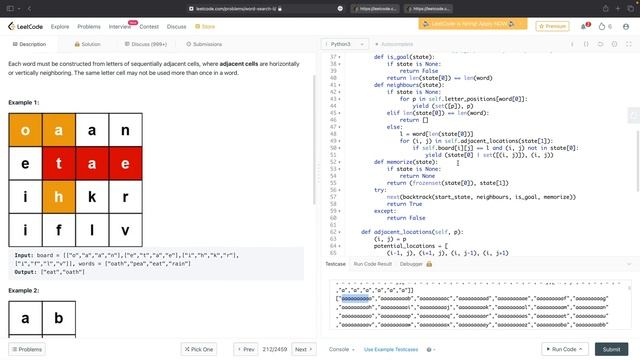Open Explore in navigation
Screen dimensions: 640x360
(x=60, y=27)
